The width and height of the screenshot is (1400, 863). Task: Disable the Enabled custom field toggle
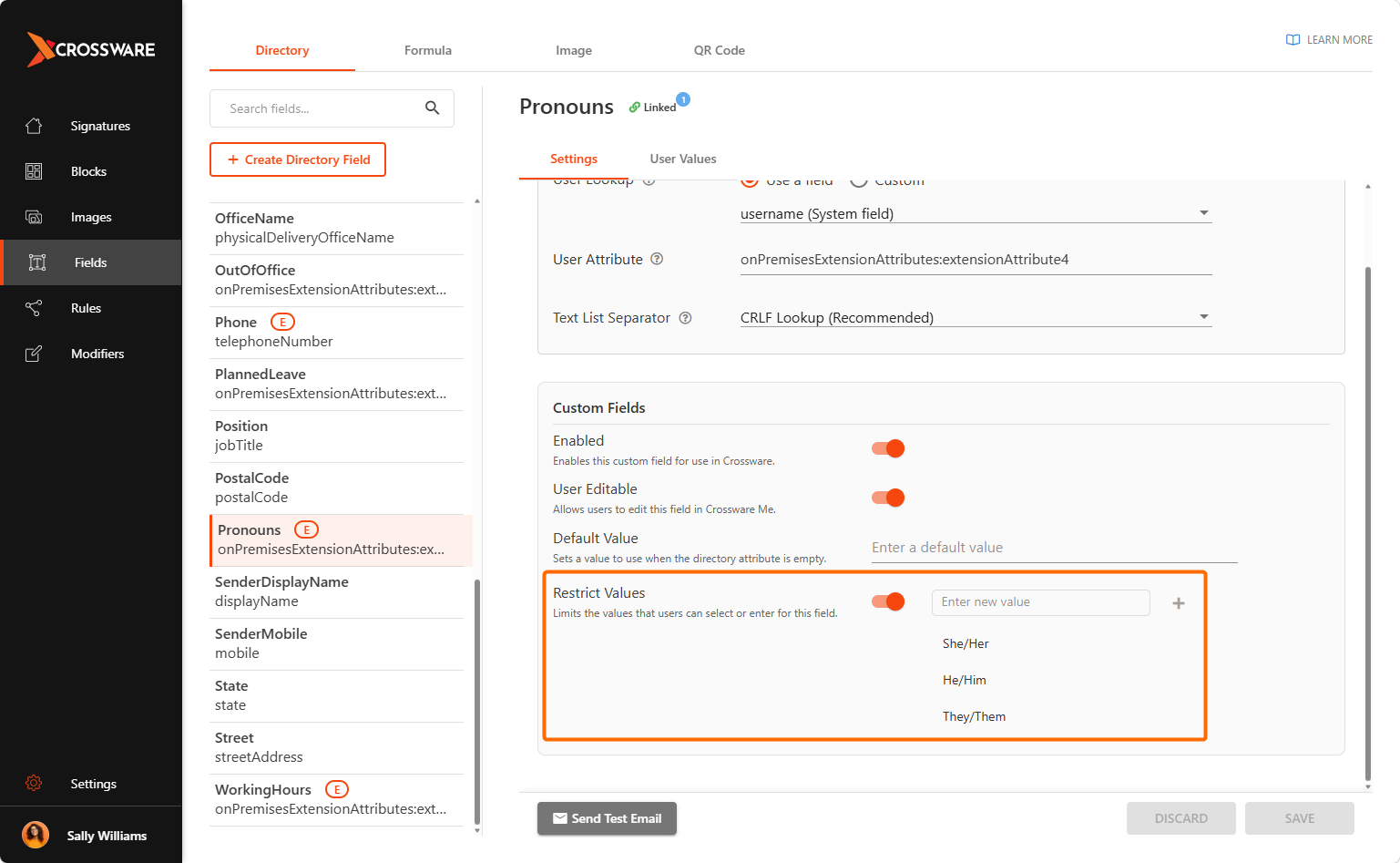tap(888, 448)
